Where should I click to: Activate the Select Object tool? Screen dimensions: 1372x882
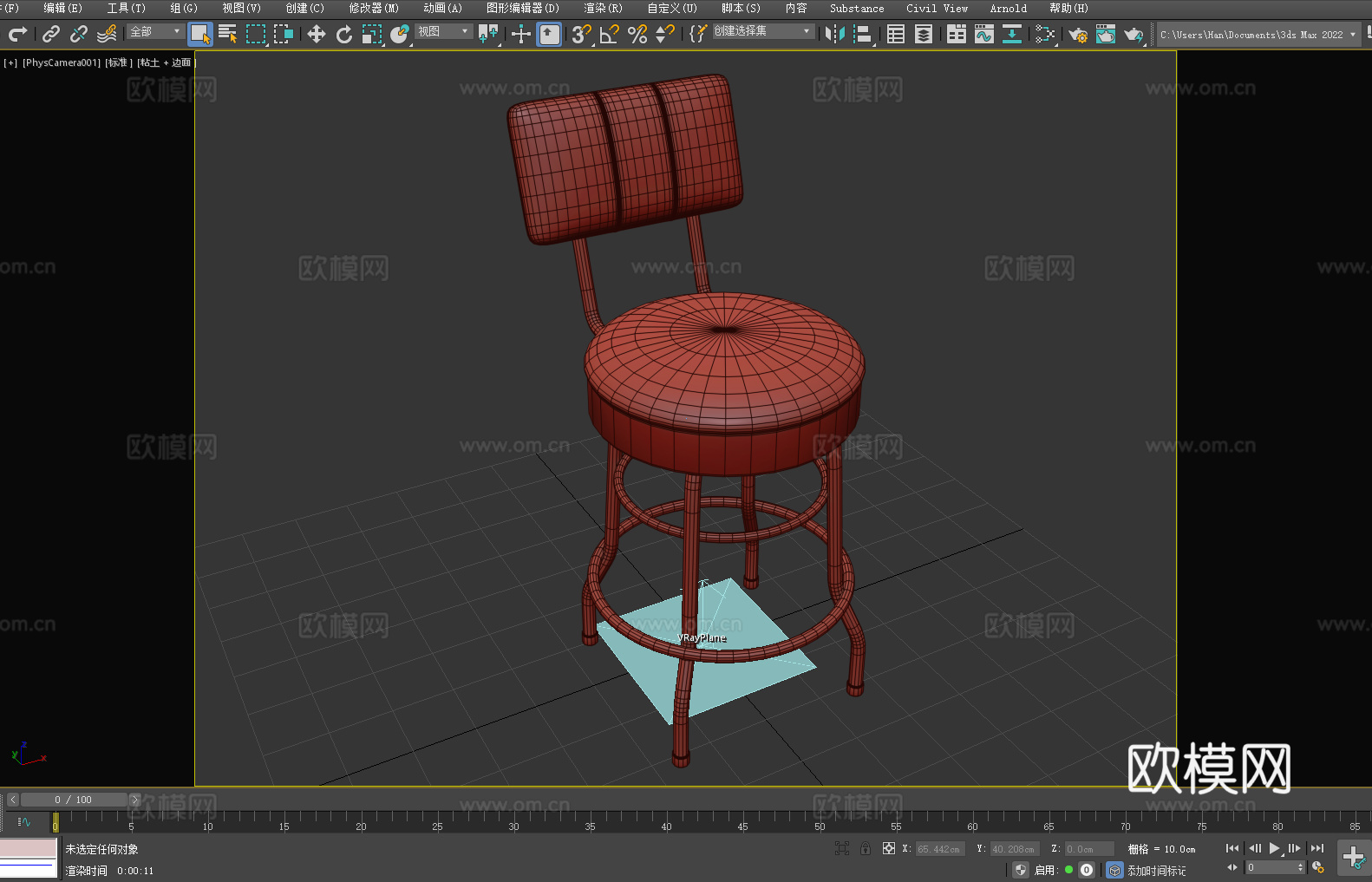point(200,34)
